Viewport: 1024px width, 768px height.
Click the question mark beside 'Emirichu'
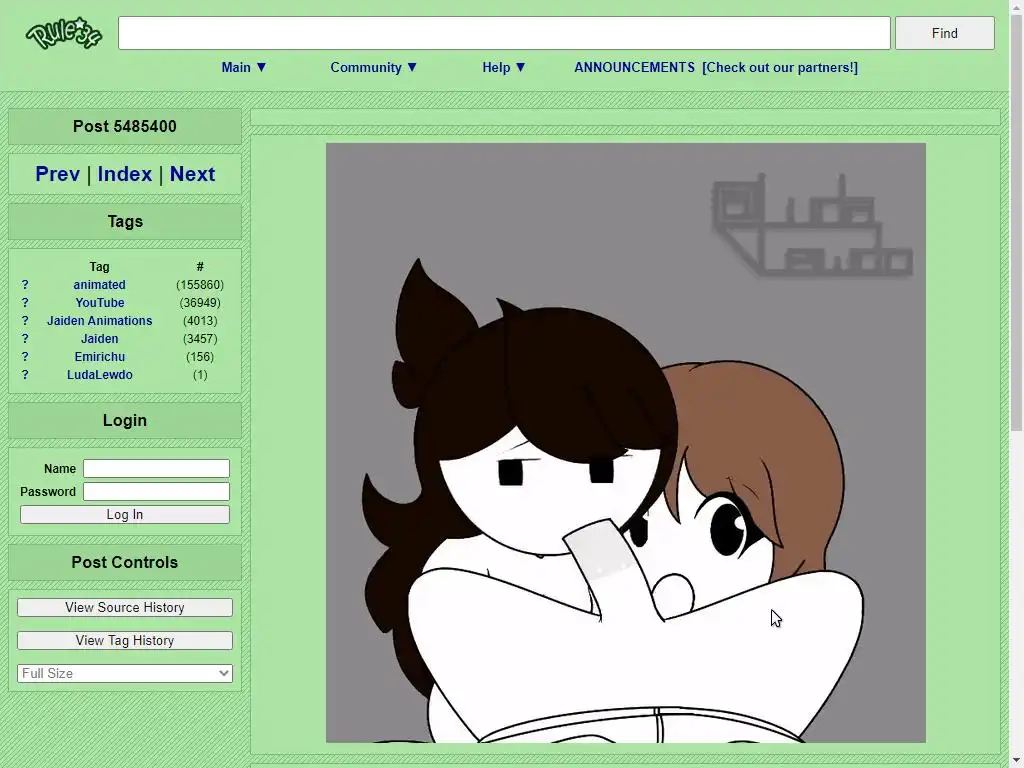pos(25,357)
